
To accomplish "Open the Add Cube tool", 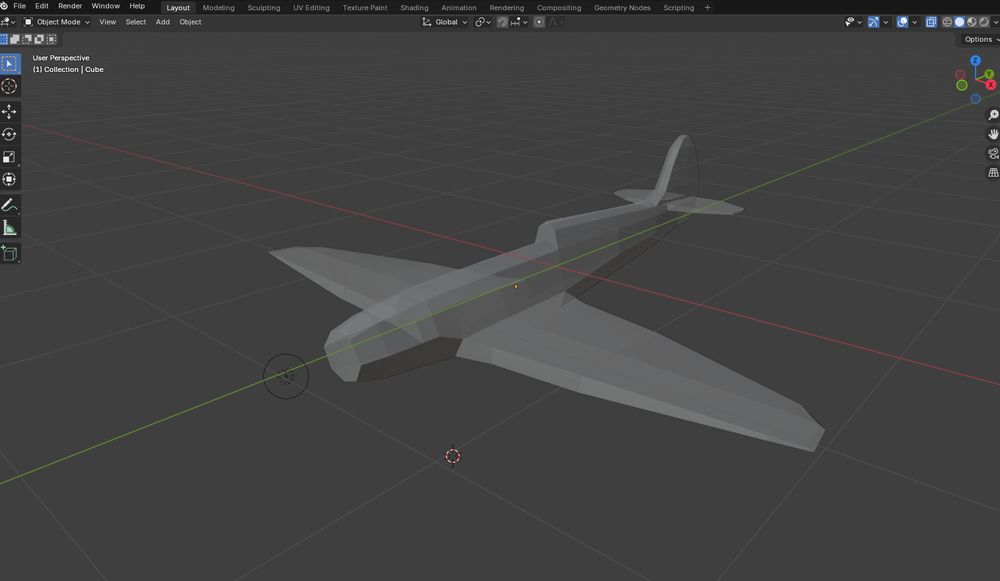I will 9,252.
